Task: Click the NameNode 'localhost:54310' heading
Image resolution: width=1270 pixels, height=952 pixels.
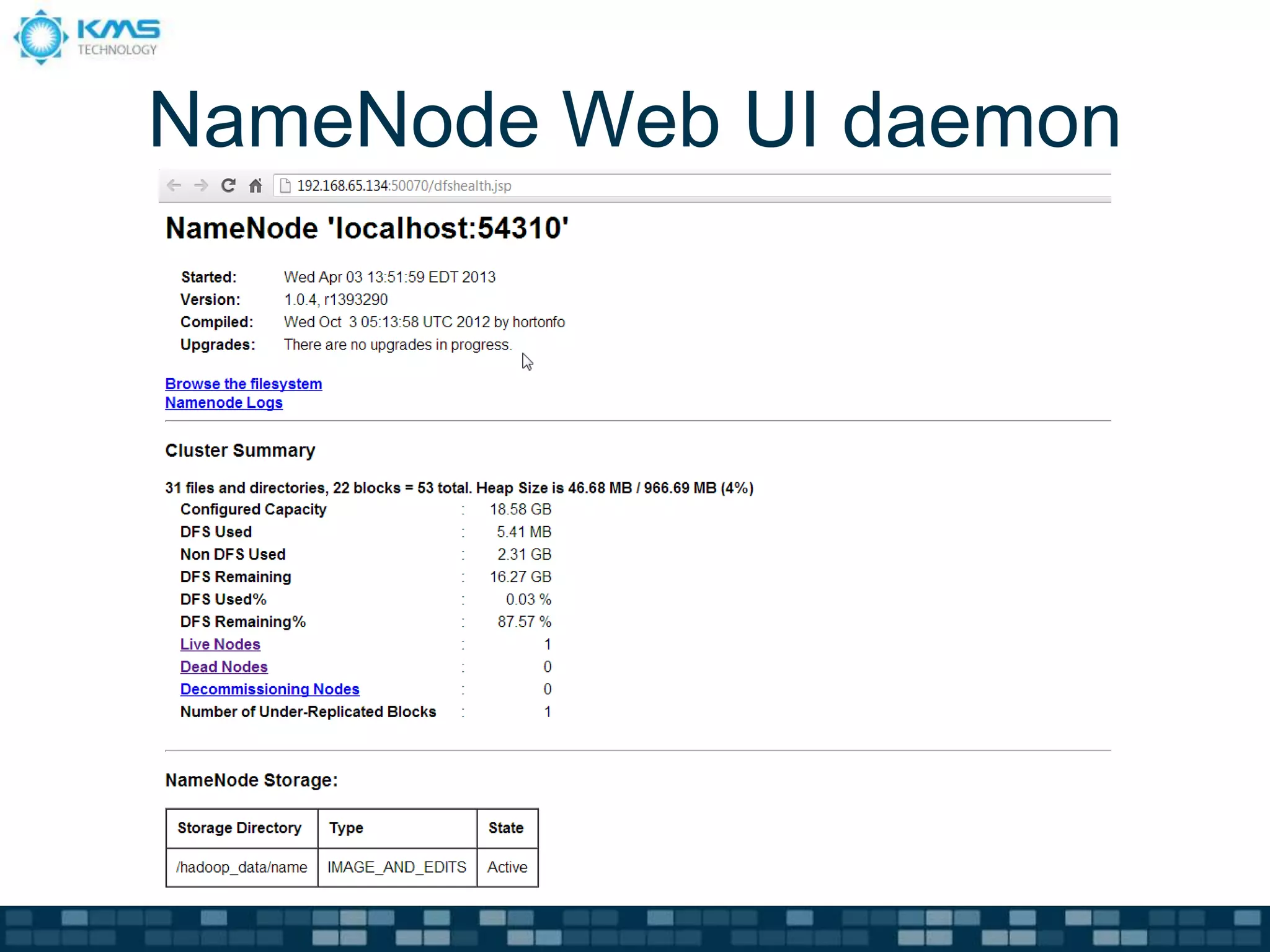Action: [366, 228]
